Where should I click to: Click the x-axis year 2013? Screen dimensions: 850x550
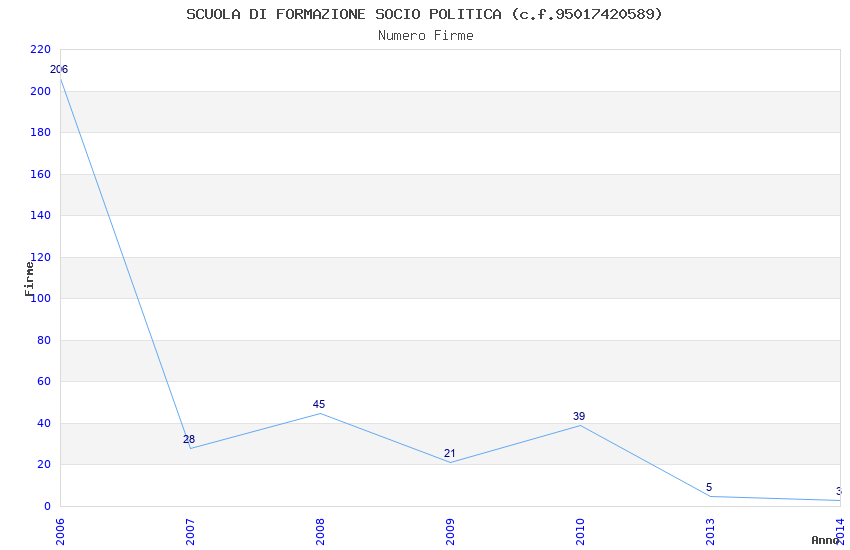click(x=710, y=532)
